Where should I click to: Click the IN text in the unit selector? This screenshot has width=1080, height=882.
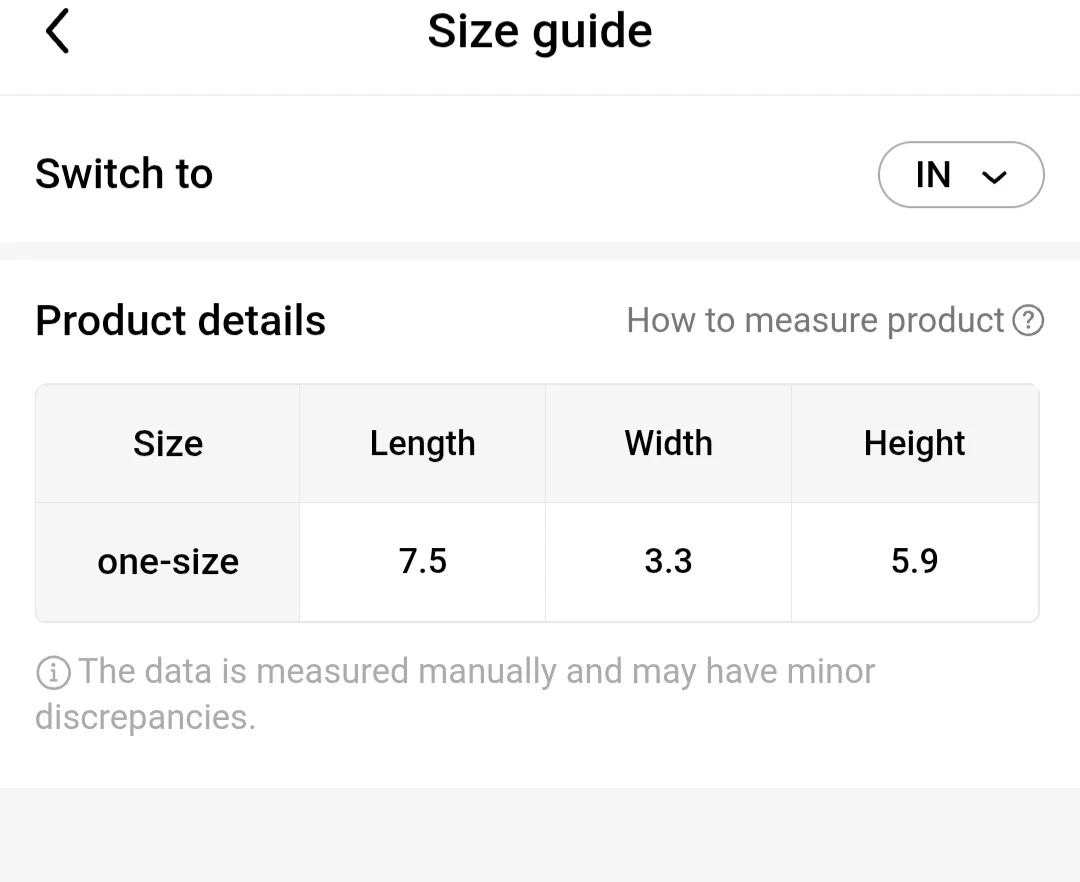(932, 175)
